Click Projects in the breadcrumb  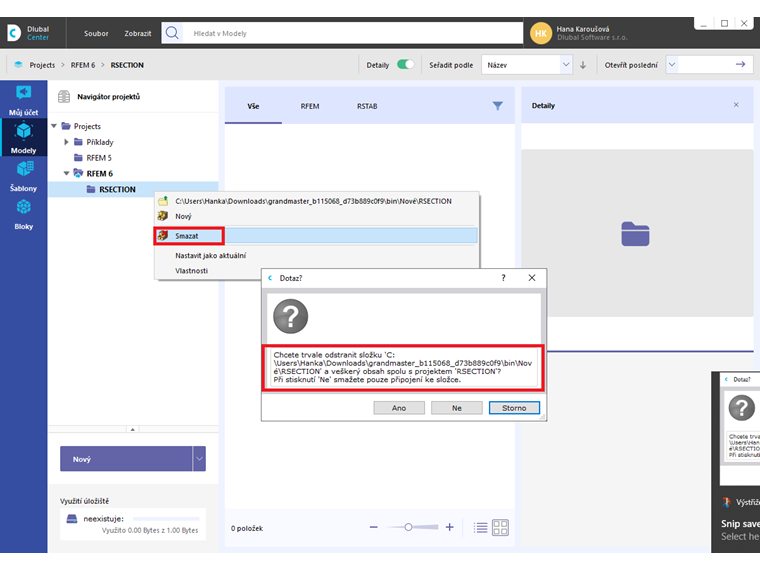[42, 65]
